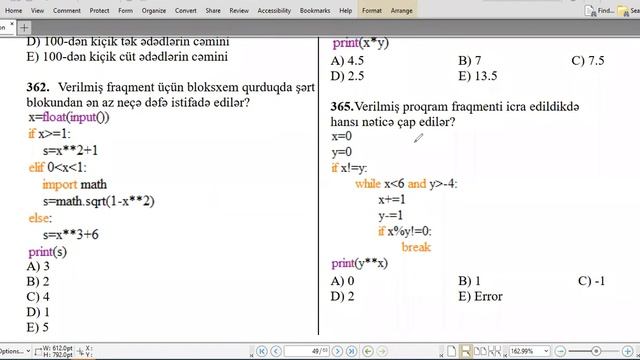
Task: Open advanced Search folder icon
Action: click(x=623, y=11)
